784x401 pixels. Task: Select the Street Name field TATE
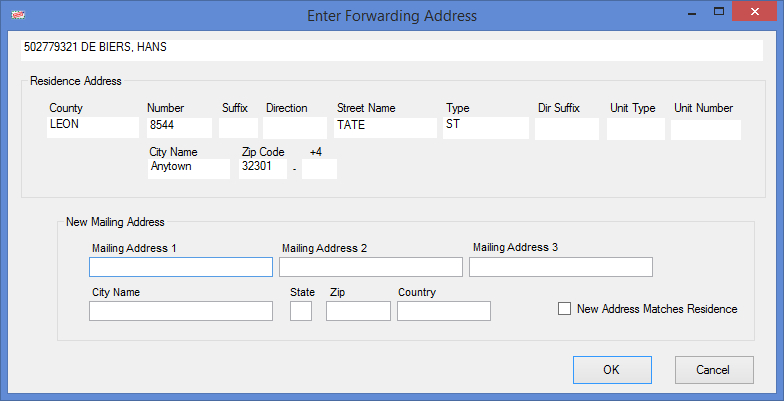point(386,128)
